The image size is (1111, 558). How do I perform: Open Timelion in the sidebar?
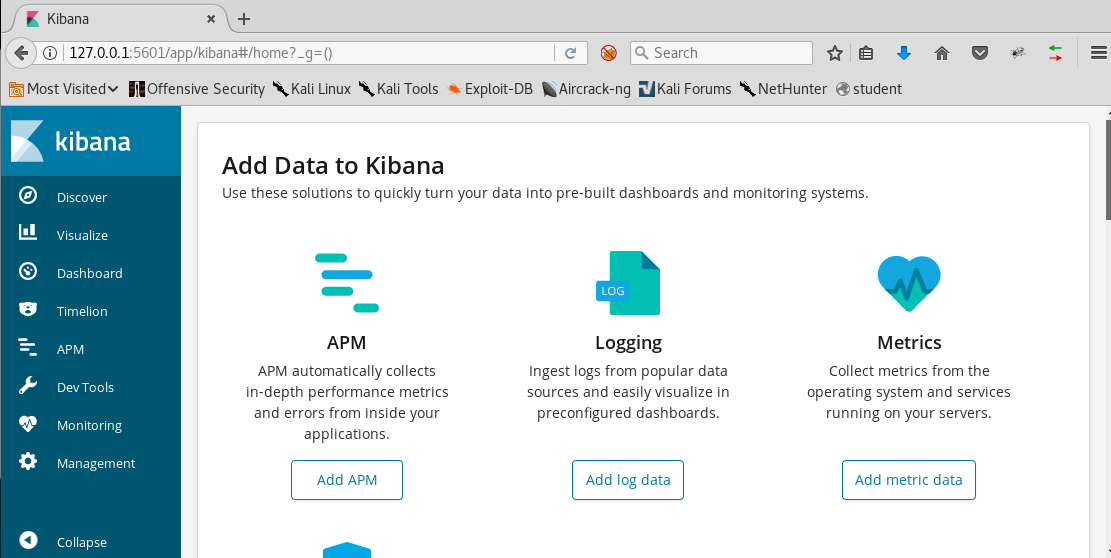pyautogui.click(x=81, y=311)
